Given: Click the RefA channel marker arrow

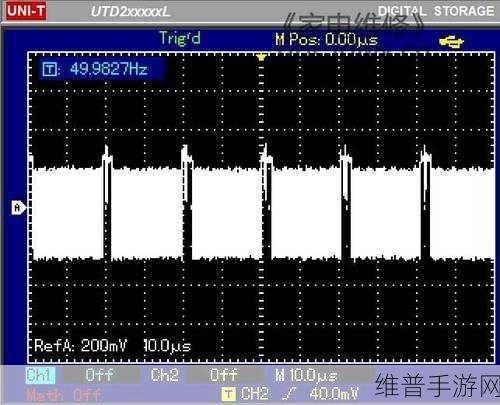Looking at the screenshot, I should point(19,207).
